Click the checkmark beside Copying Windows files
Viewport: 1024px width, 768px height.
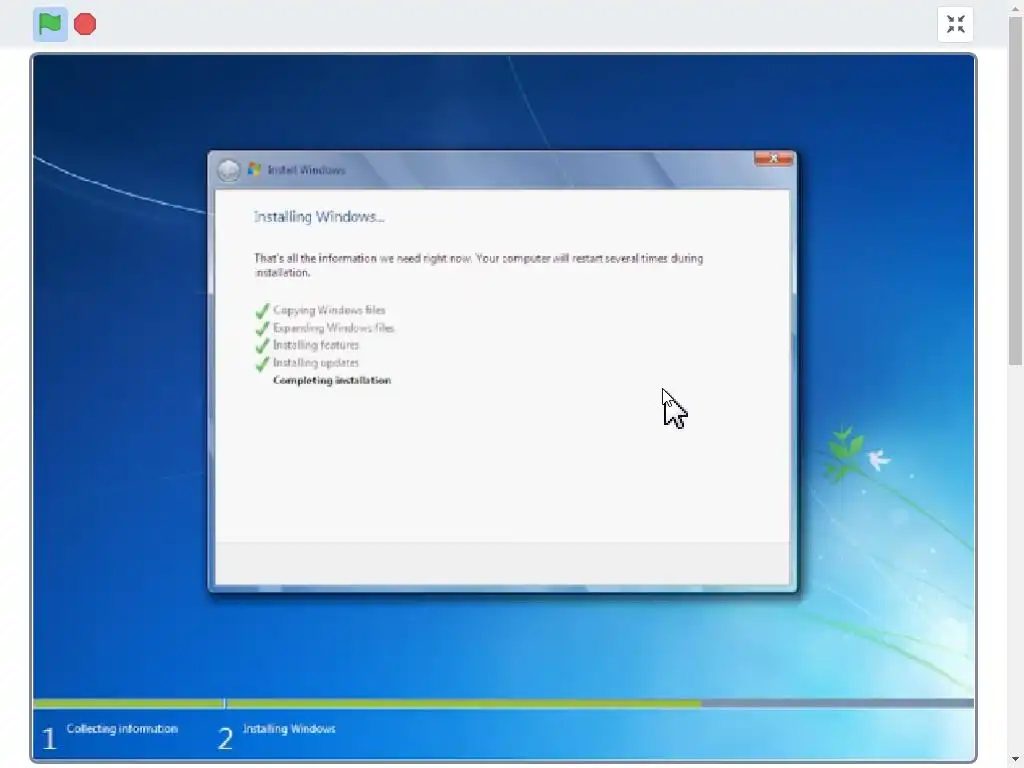click(x=263, y=310)
